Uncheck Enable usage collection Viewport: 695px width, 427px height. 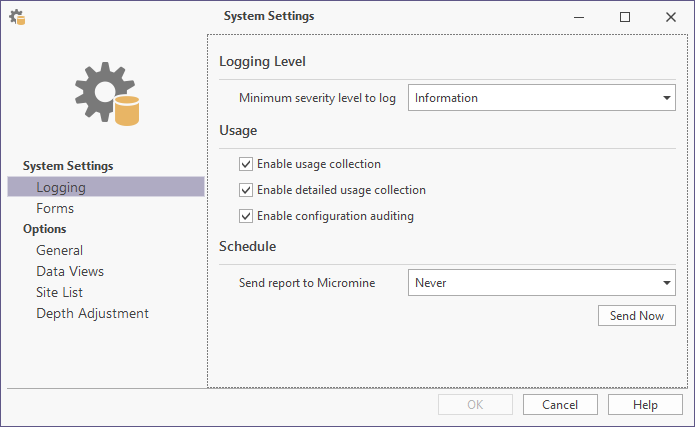click(246, 164)
